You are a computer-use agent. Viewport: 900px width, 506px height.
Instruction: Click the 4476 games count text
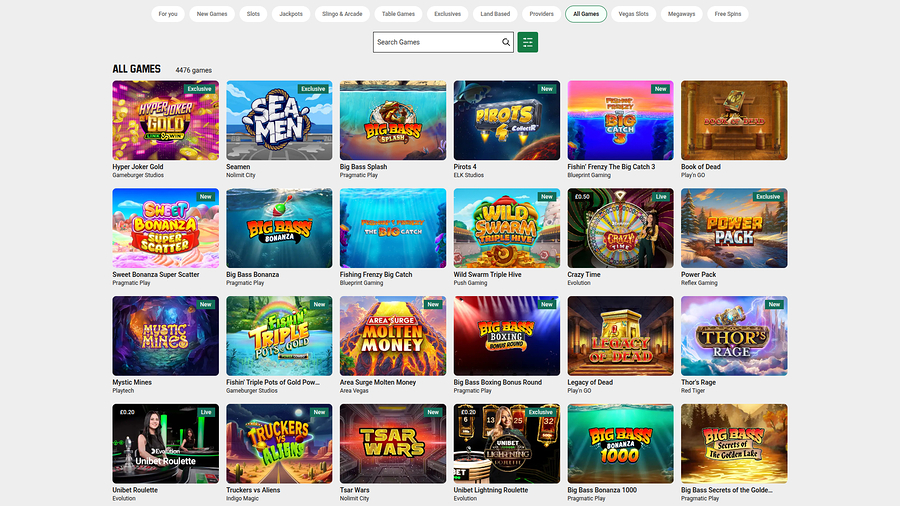pos(193,70)
